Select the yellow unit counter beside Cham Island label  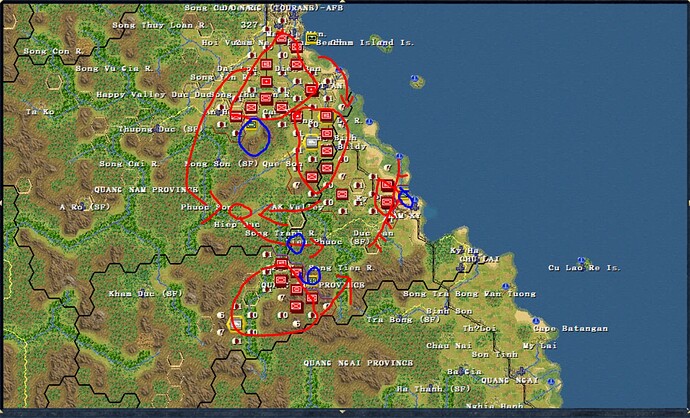tap(312, 38)
